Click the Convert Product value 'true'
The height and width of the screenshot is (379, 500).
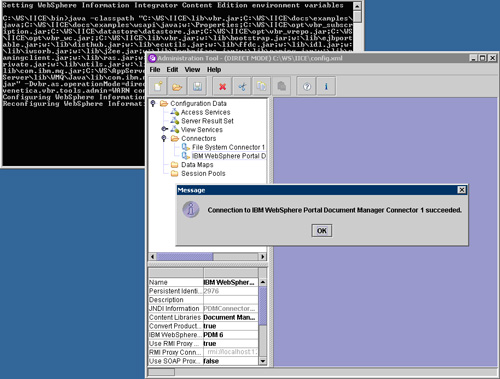pos(231,326)
